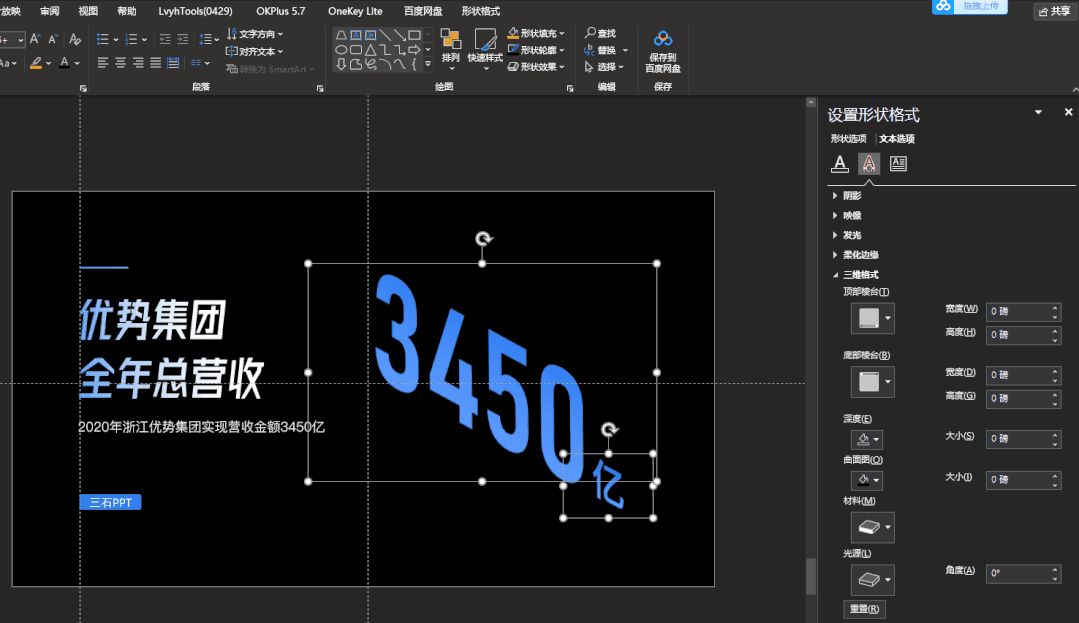Open the 审阅 review tab
Image resolution: width=1079 pixels, height=623 pixels.
(x=50, y=11)
